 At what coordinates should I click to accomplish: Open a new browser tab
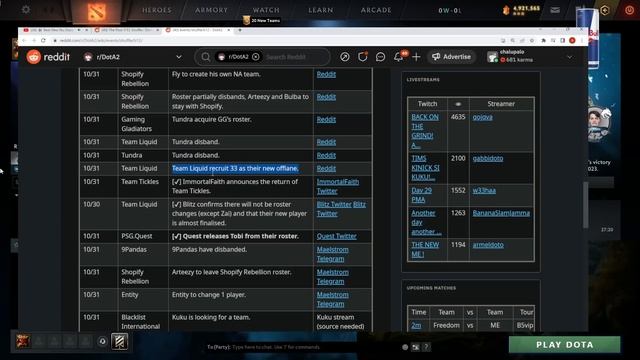coord(240,30)
